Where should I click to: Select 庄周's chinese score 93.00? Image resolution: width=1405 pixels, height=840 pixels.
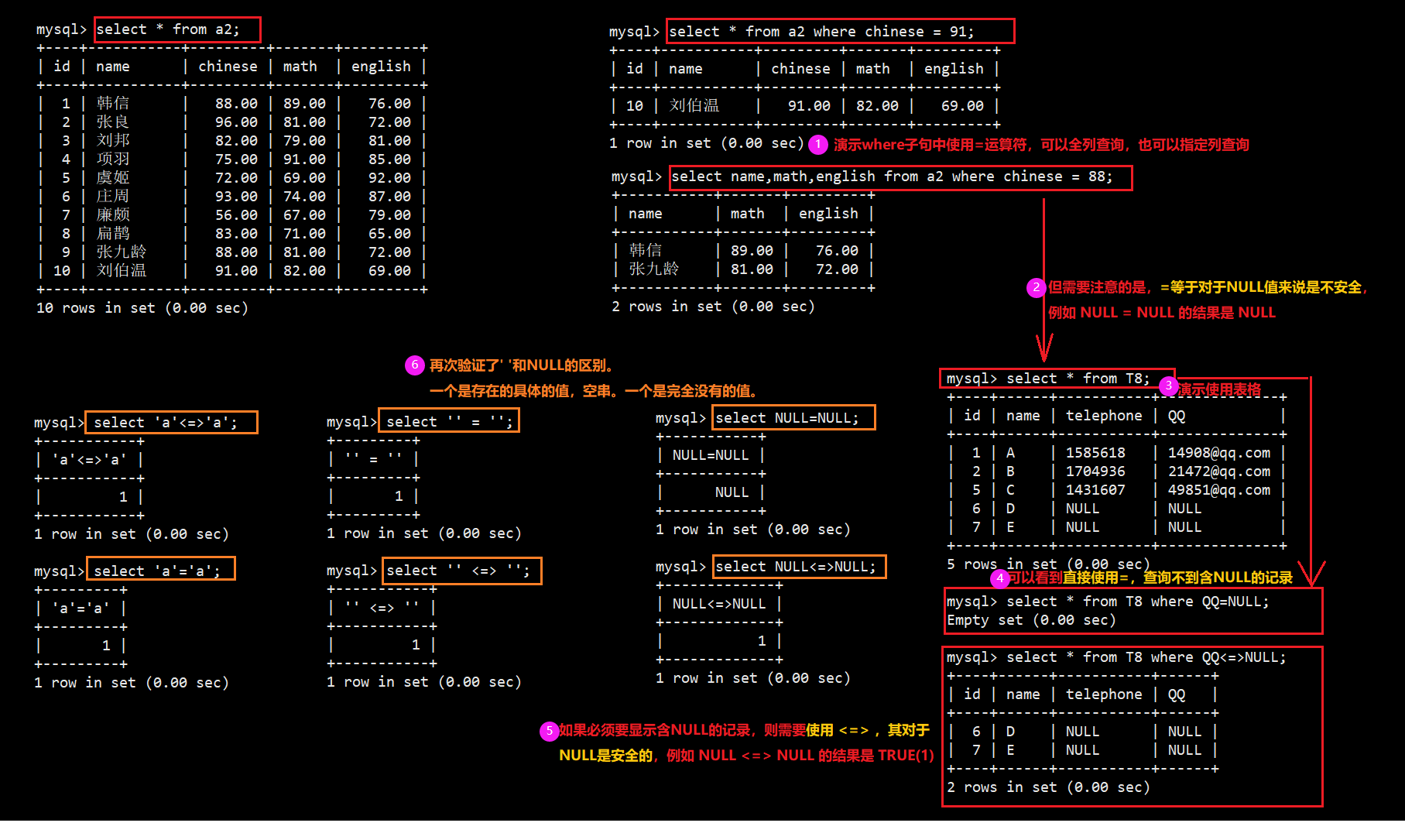236,197
